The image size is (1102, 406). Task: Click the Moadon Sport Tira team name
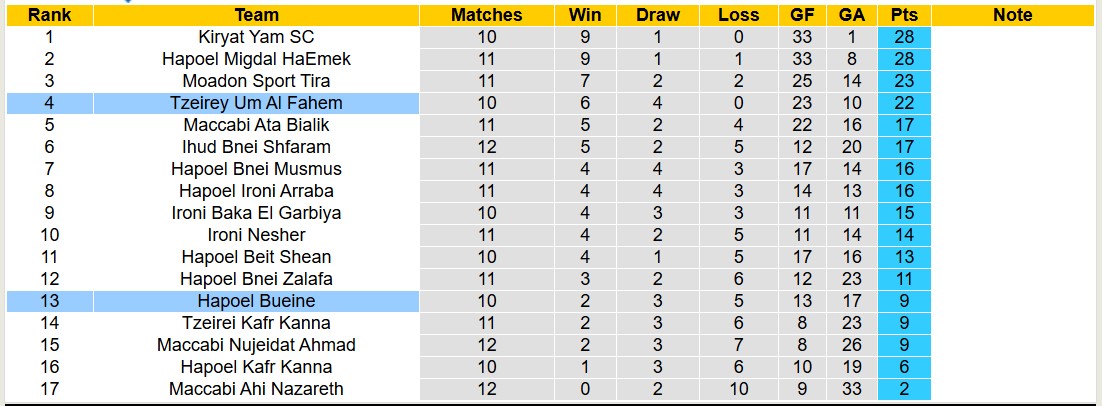[256, 81]
